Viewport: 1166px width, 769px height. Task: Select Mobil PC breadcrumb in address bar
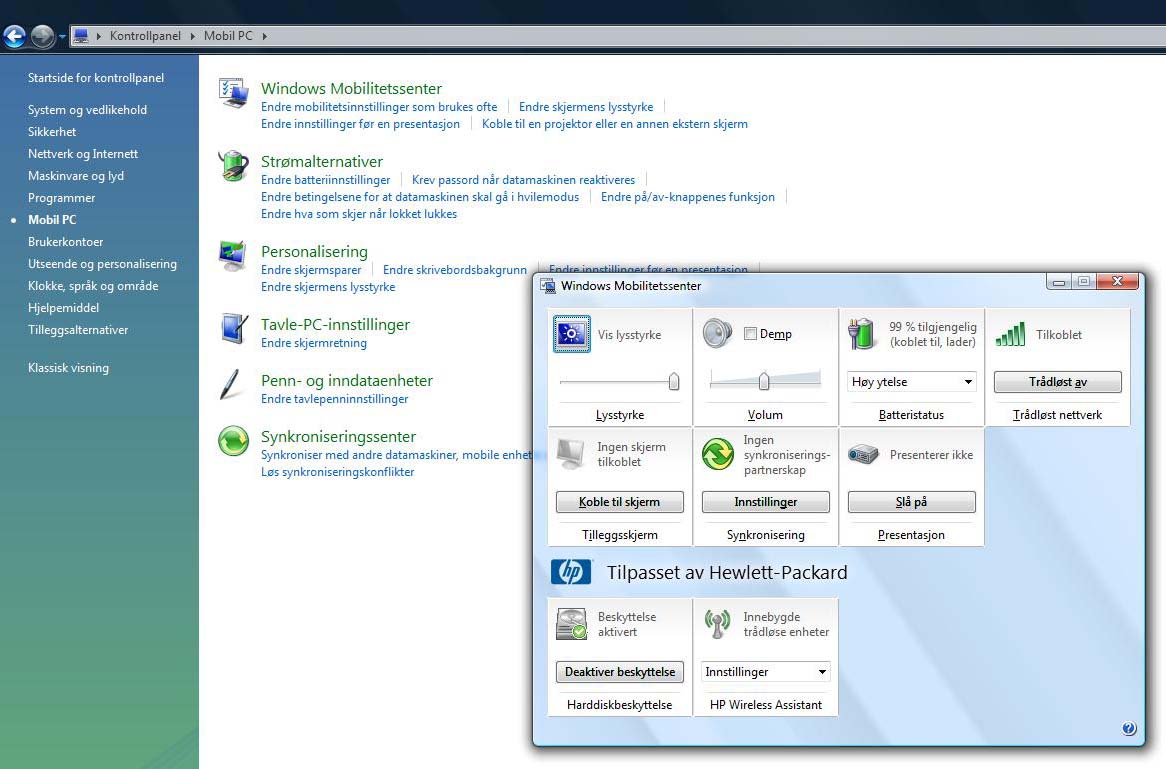click(x=228, y=36)
